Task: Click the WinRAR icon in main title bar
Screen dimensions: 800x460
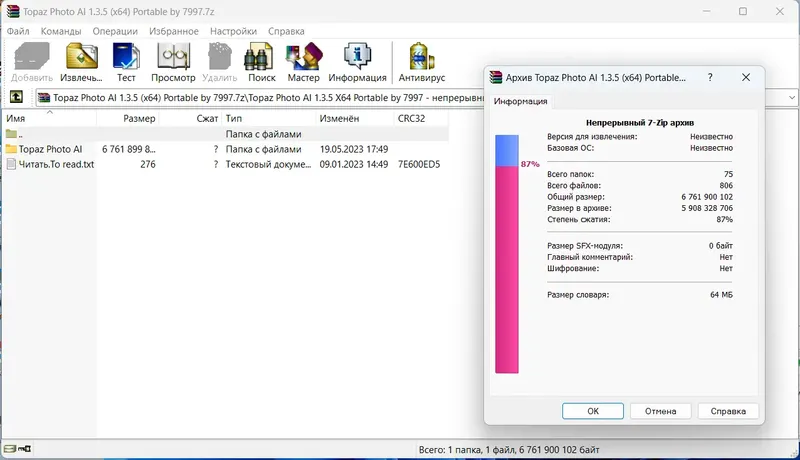Action: click(13, 11)
